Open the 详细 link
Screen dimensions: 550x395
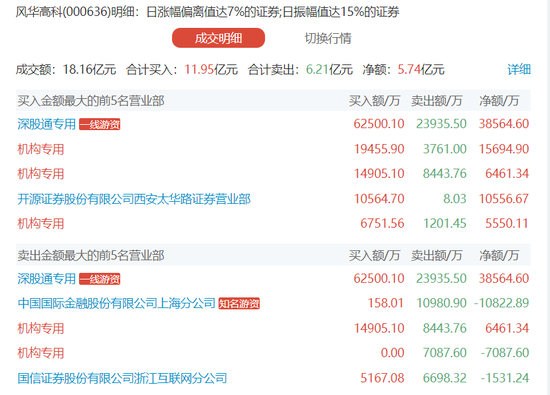(519, 69)
